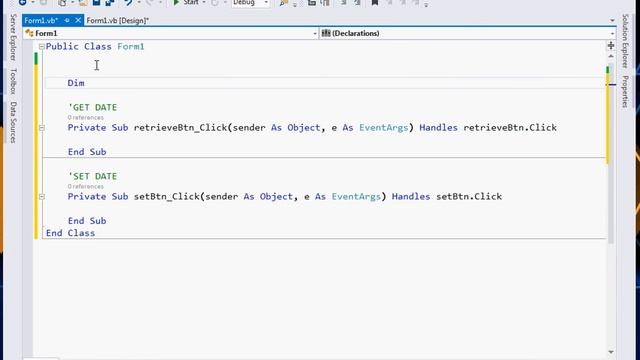The height and width of the screenshot is (360, 640).
Task: Click the 'SET DATE comment
Action: (x=93, y=176)
